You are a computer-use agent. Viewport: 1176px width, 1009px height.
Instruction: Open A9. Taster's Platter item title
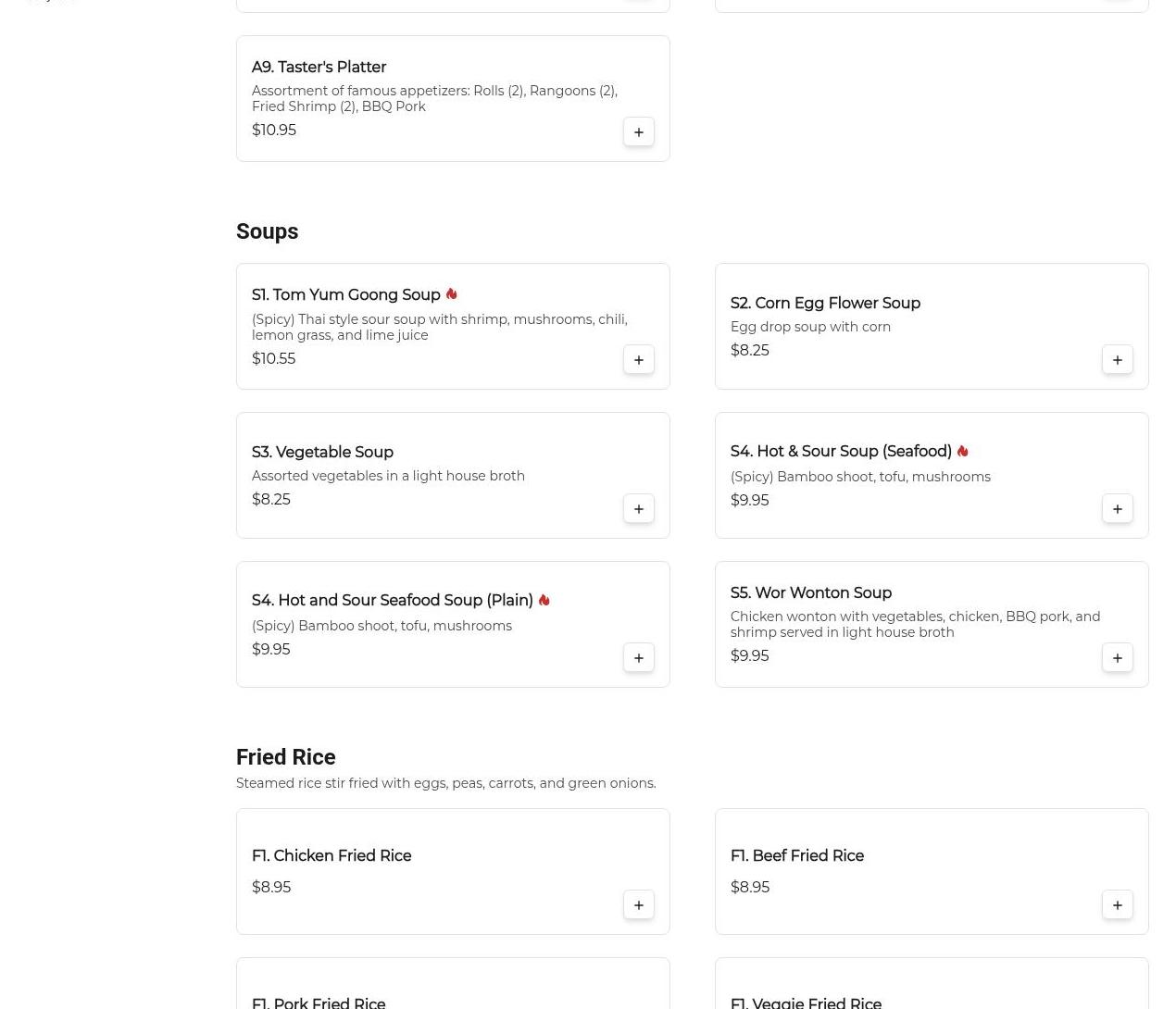(x=319, y=67)
